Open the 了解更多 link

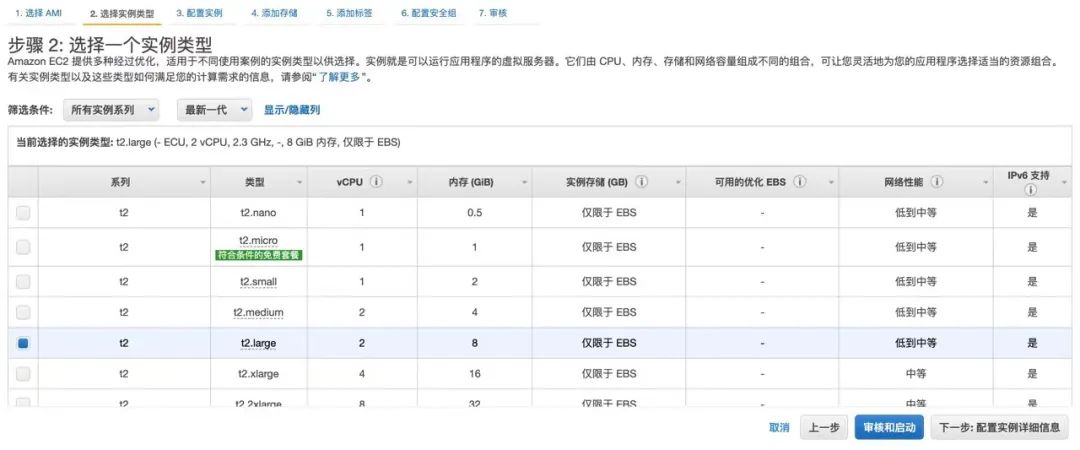click(x=339, y=77)
